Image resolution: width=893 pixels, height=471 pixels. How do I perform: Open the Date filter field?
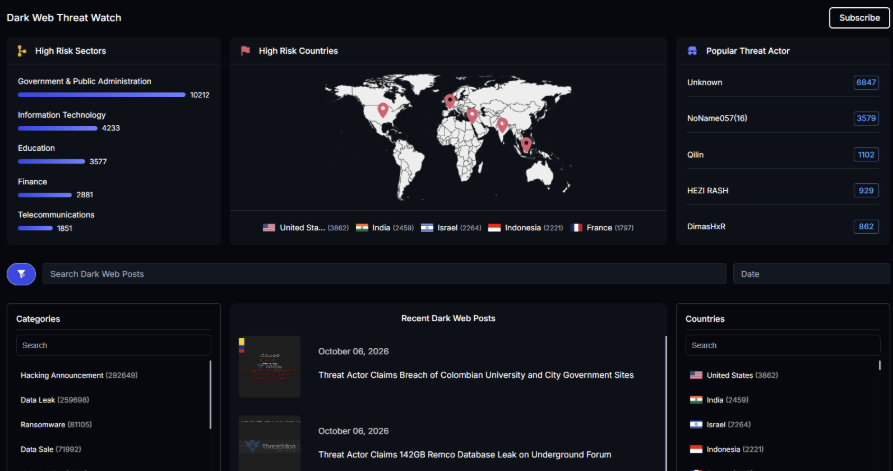point(811,274)
